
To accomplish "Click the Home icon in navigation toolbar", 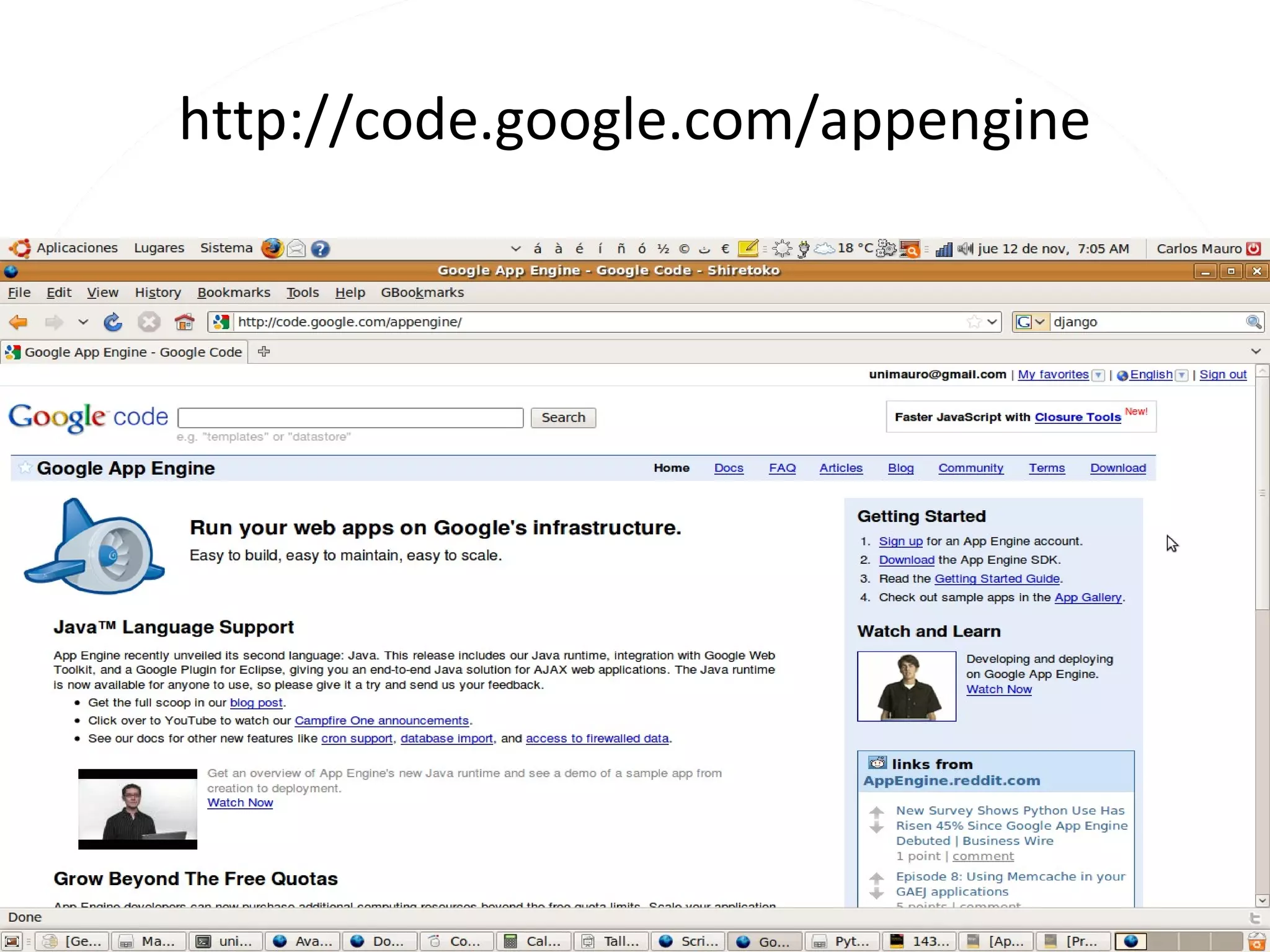I will point(184,322).
